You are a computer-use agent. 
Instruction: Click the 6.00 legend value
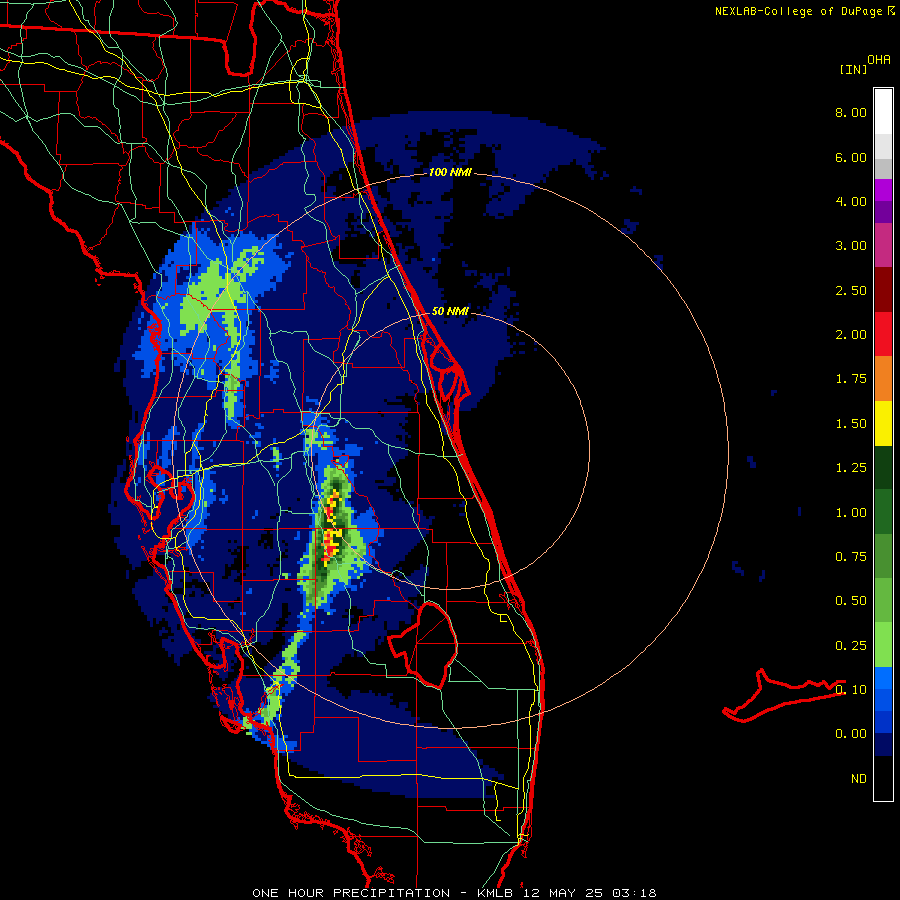pos(851,157)
